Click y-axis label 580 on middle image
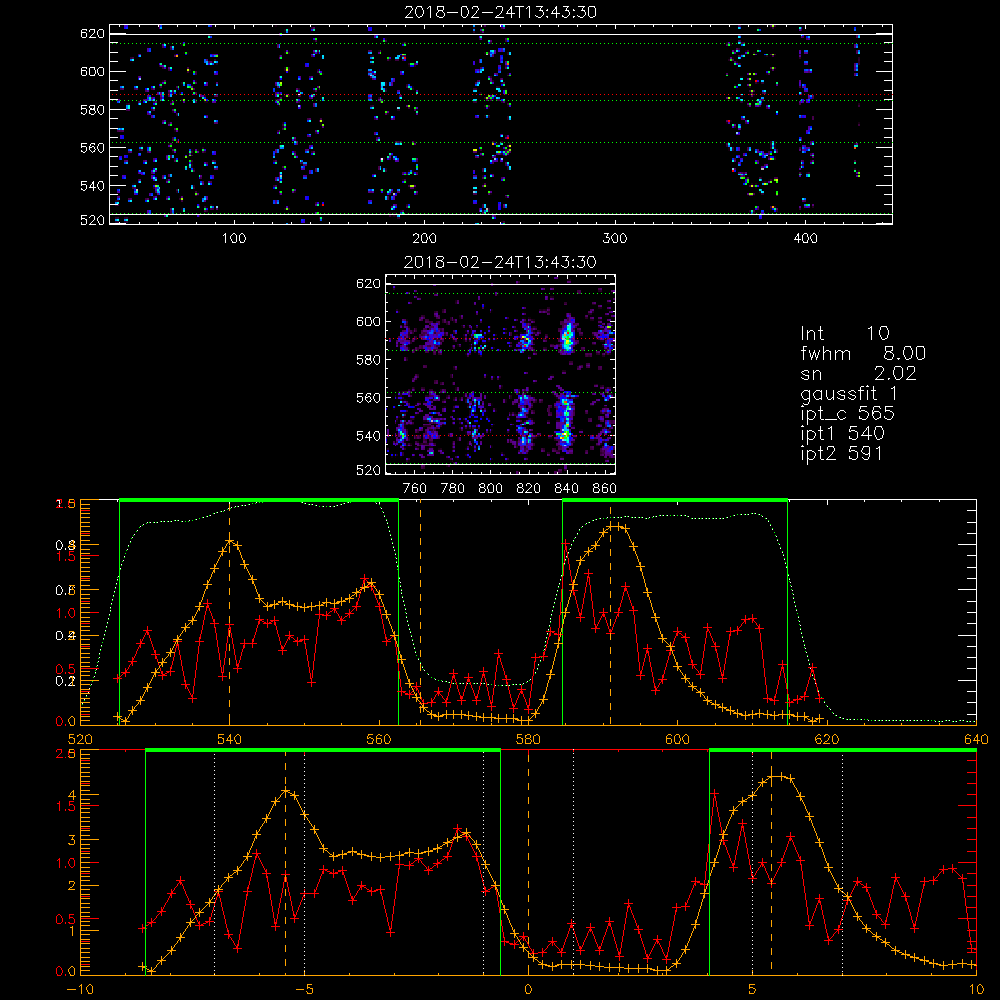 (x=368, y=360)
